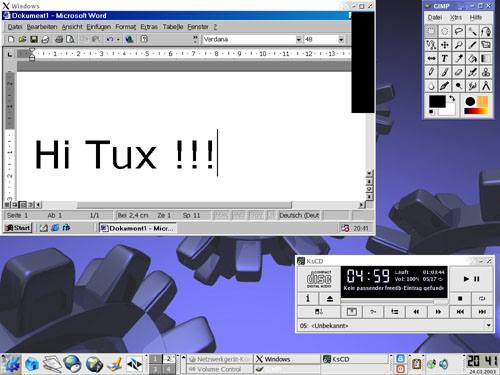Click the Windows Start button
The height and width of the screenshot is (375, 500).
(x=18, y=228)
